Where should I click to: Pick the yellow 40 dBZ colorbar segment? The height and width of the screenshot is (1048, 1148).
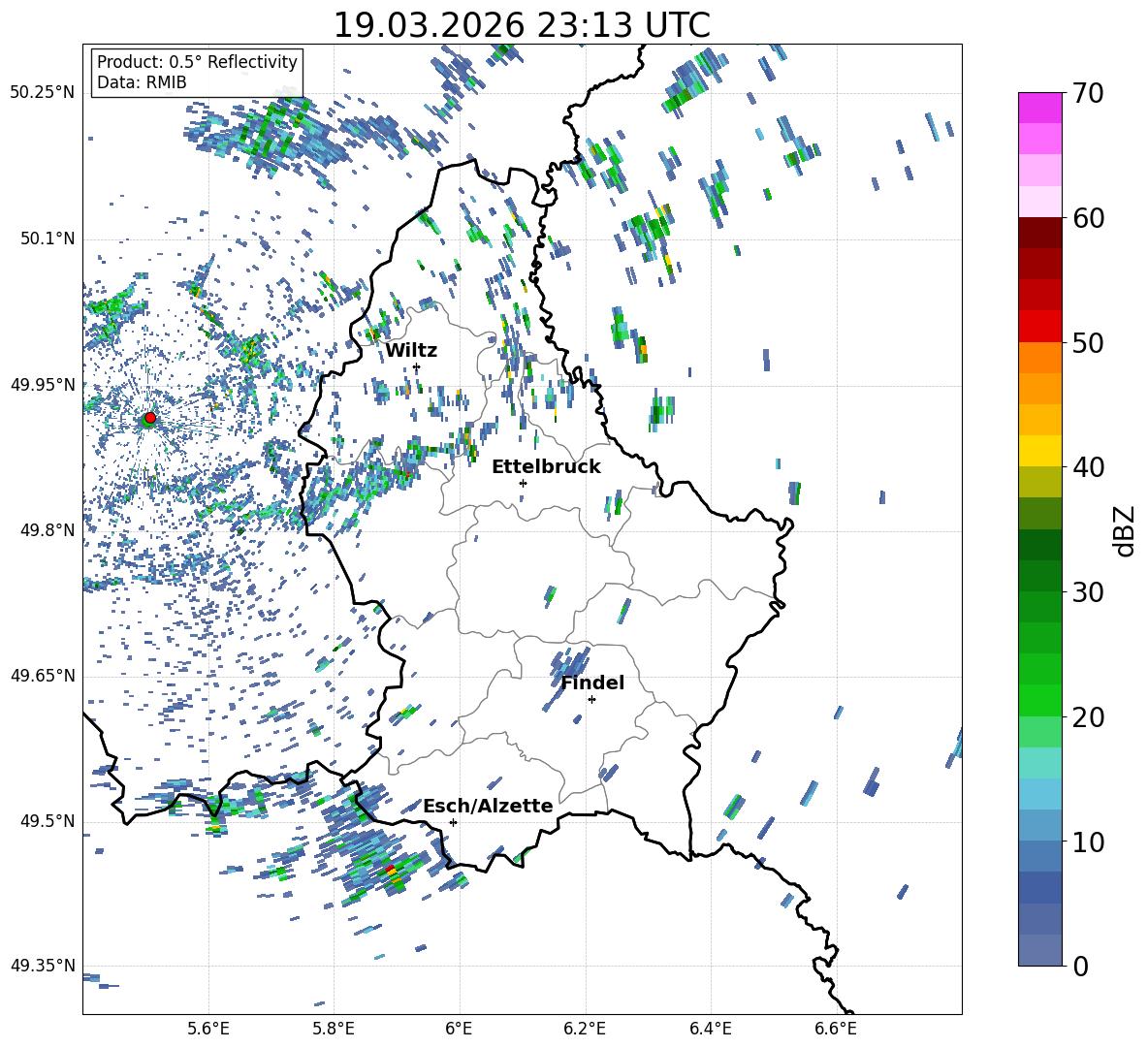(x=1040, y=451)
